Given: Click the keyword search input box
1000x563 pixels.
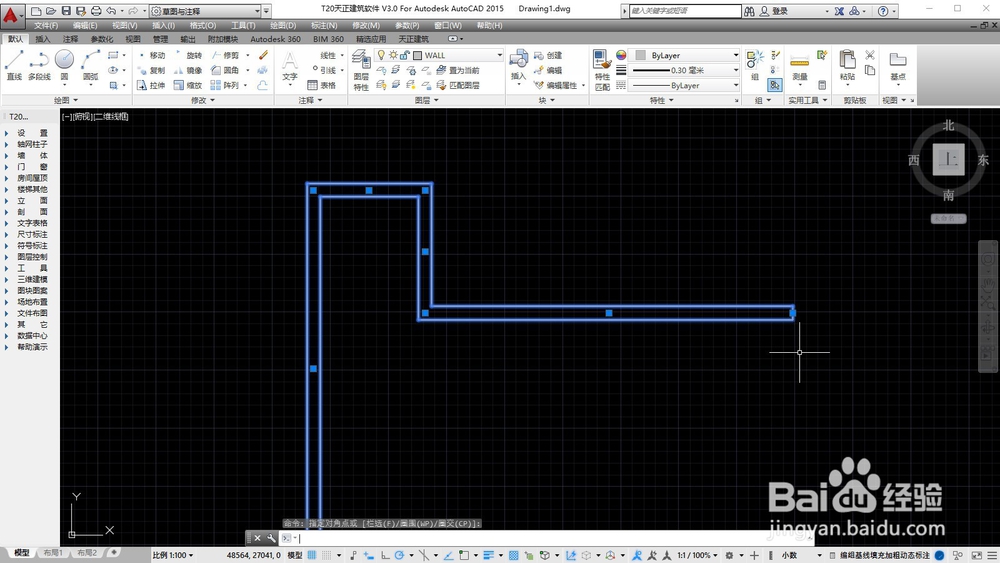Looking at the screenshot, I should (x=685, y=11).
